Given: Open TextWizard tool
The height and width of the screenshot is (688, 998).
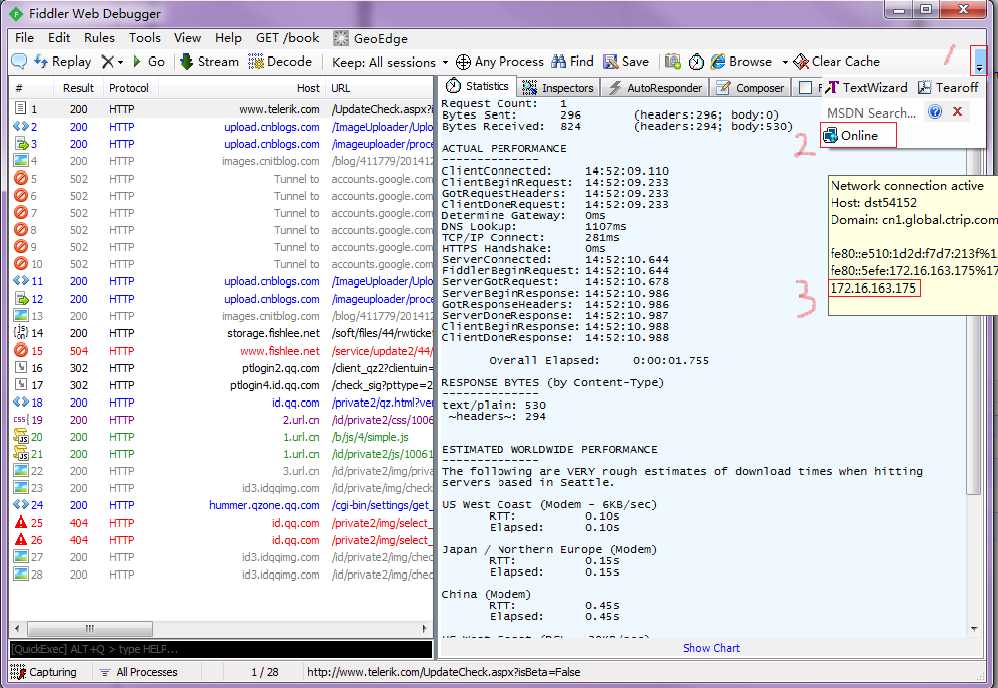Looking at the screenshot, I should click(x=866, y=87).
